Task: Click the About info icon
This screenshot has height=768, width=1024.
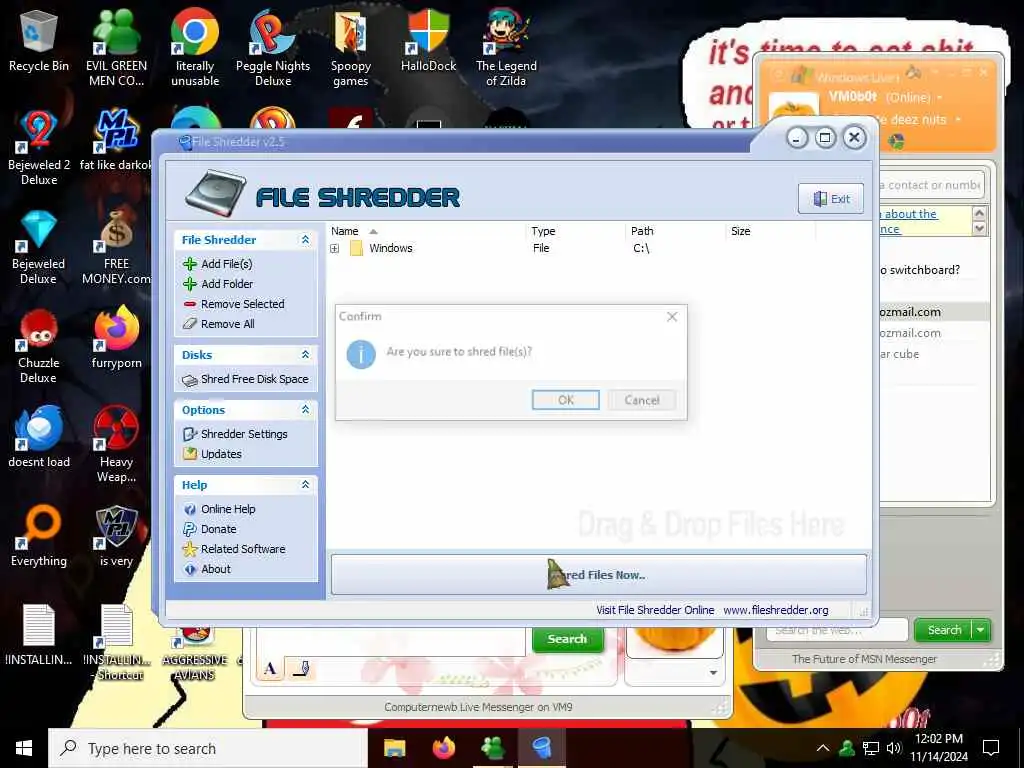Action: tap(190, 569)
